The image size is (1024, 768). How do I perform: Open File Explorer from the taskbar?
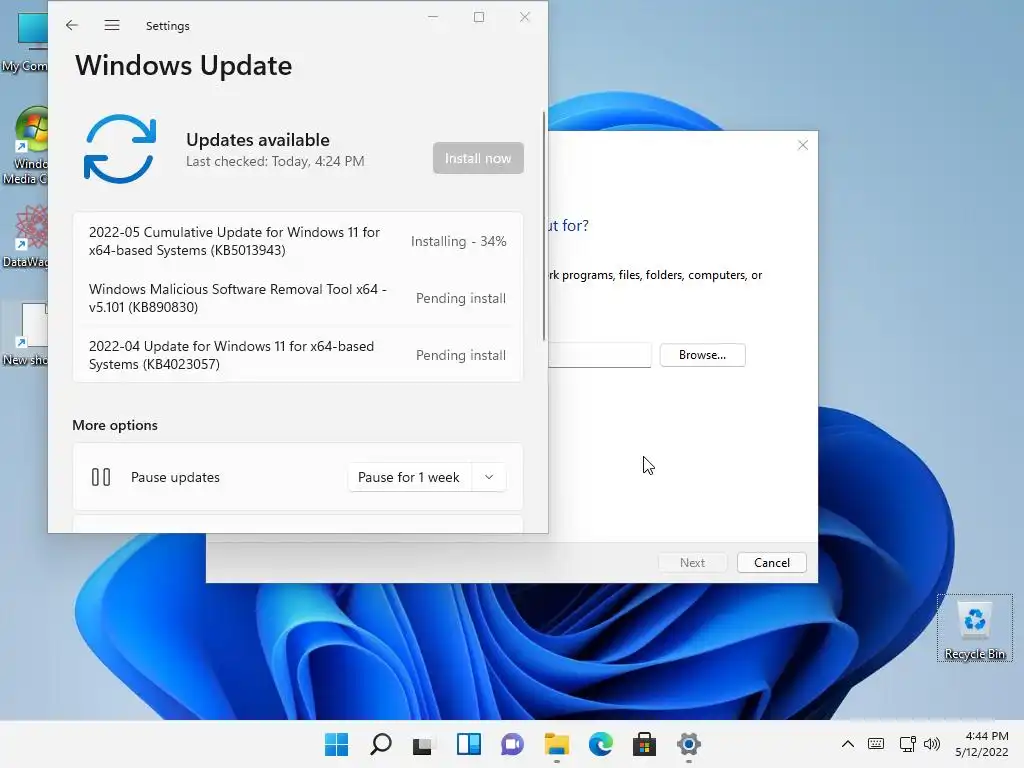coord(556,744)
